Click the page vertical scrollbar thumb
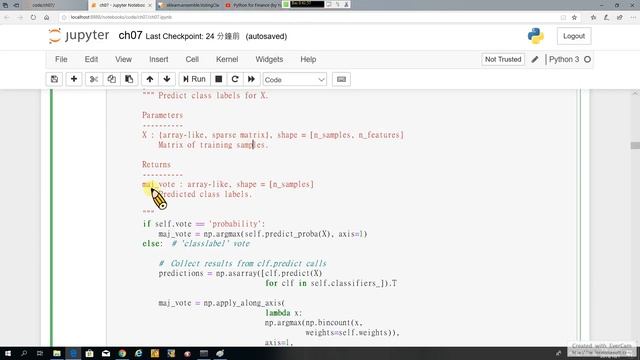The image size is (640, 360). click(x=635, y=145)
